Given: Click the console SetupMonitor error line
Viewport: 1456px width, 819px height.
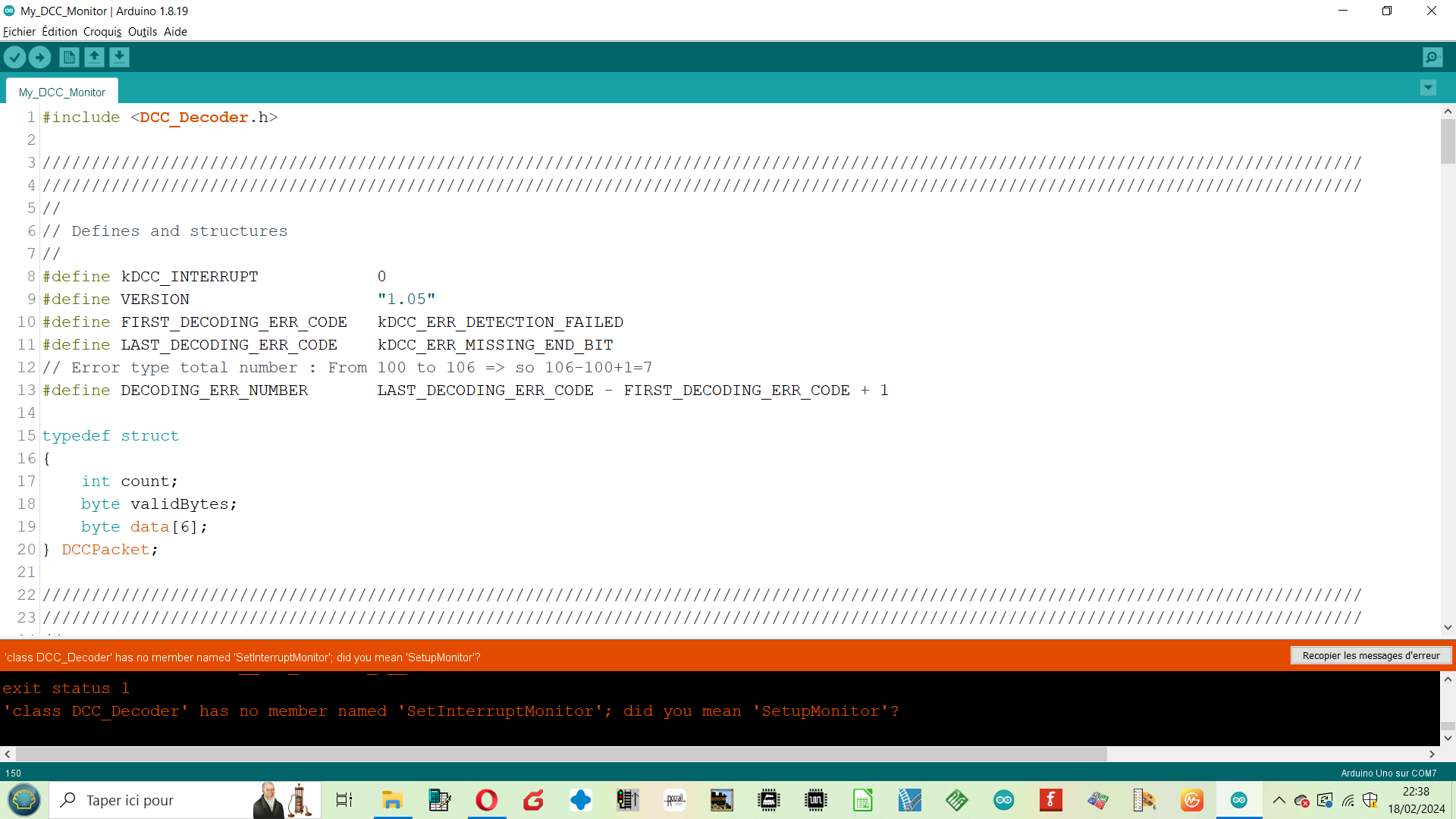Looking at the screenshot, I should coord(451,711).
